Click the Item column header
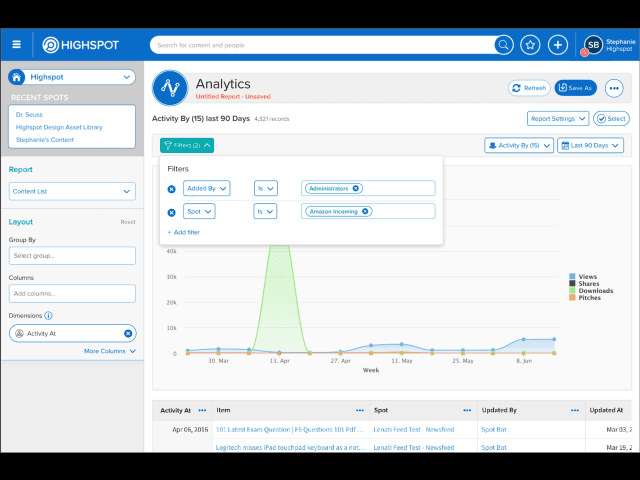 223,410
